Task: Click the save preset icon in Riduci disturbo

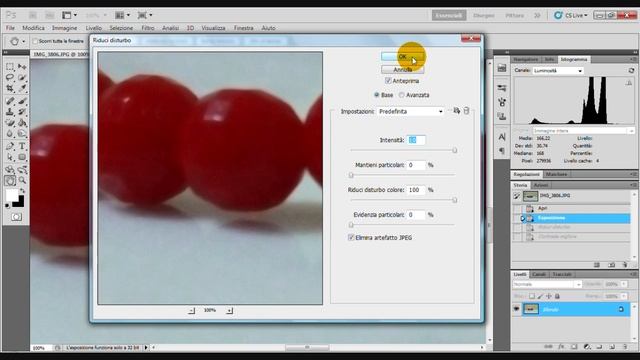Action: 456,111
